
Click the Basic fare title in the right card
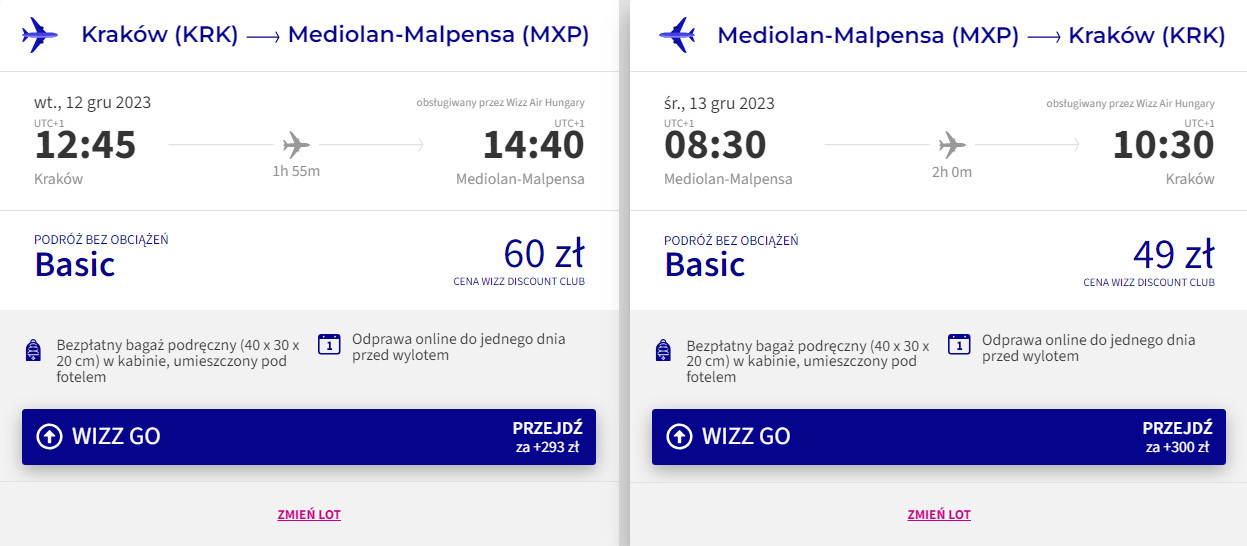[705, 264]
